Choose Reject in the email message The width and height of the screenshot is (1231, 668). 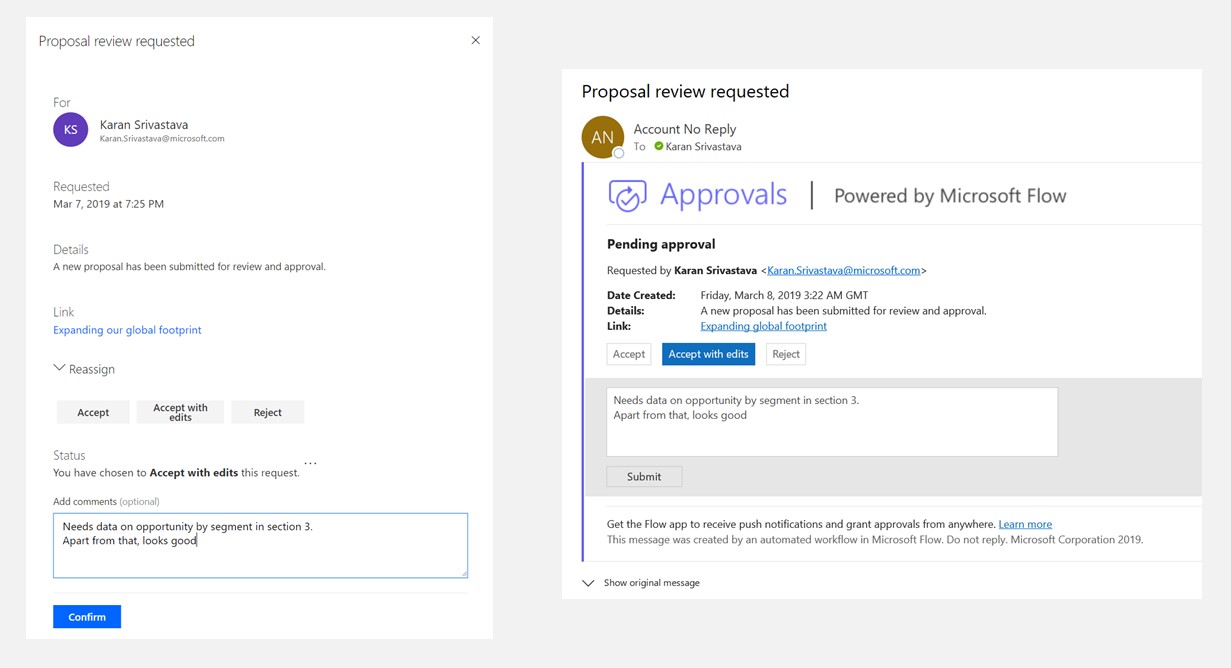(785, 353)
